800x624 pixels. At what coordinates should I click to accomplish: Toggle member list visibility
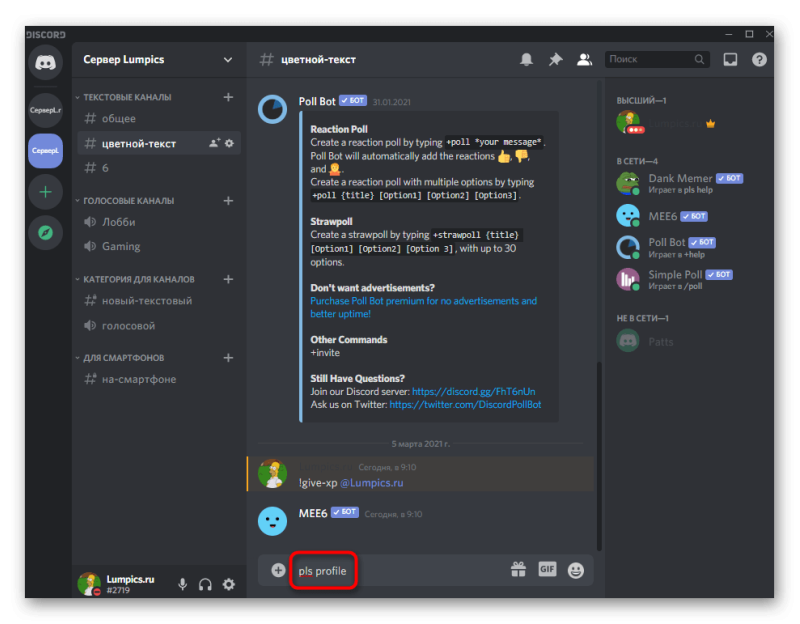coord(584,60)
